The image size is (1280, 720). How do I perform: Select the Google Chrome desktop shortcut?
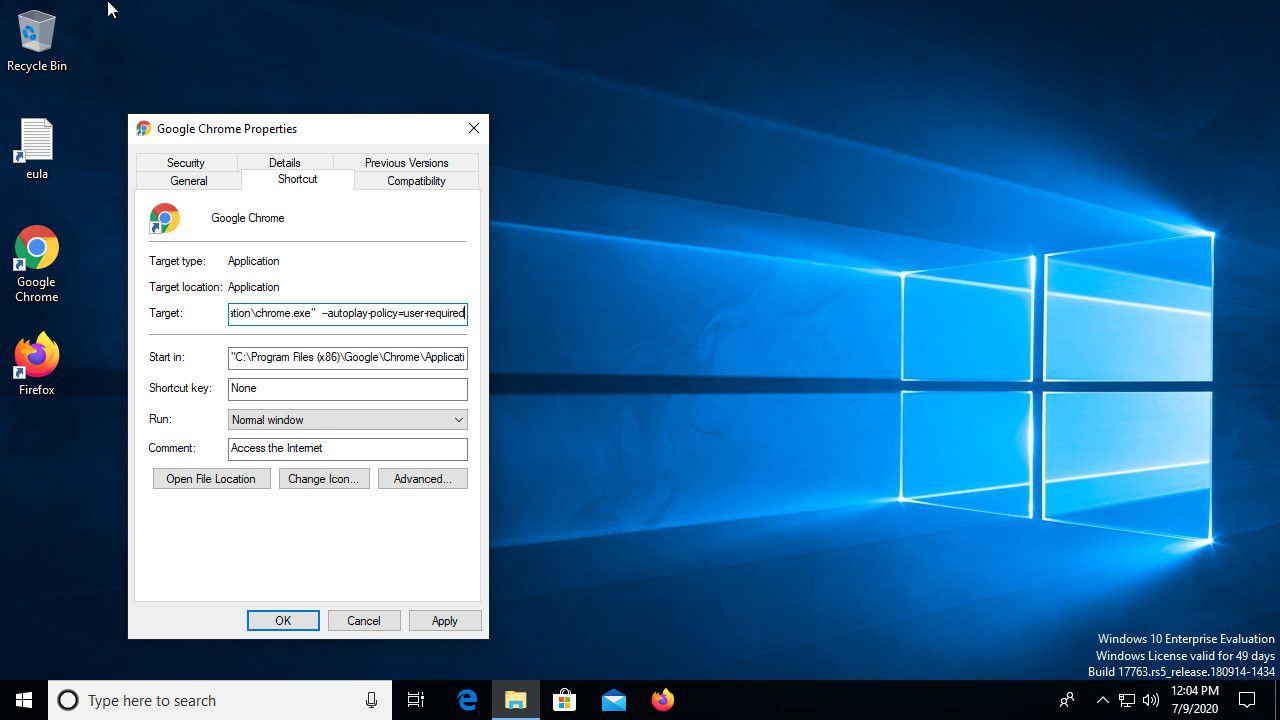pyautogui.click(x=37, y=264)
